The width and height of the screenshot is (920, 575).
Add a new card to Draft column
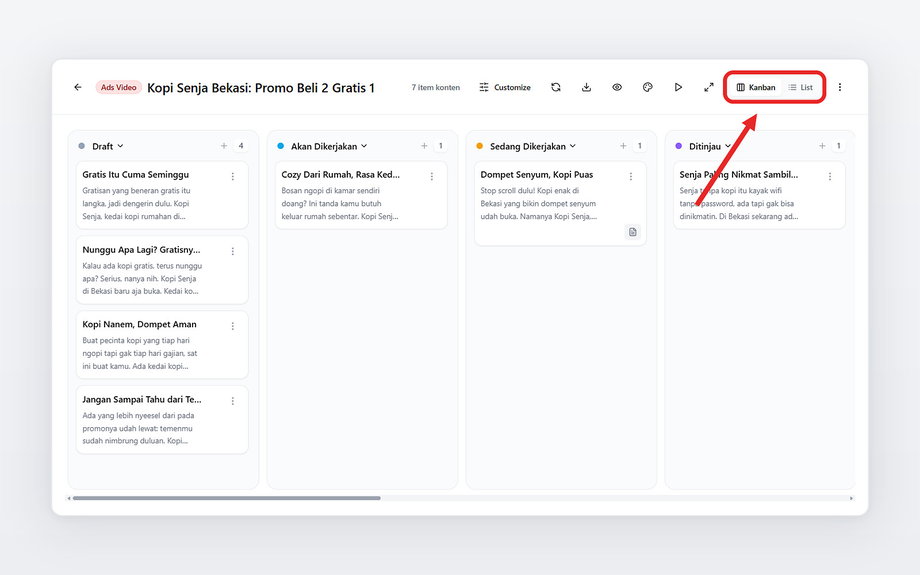[224, 146]
